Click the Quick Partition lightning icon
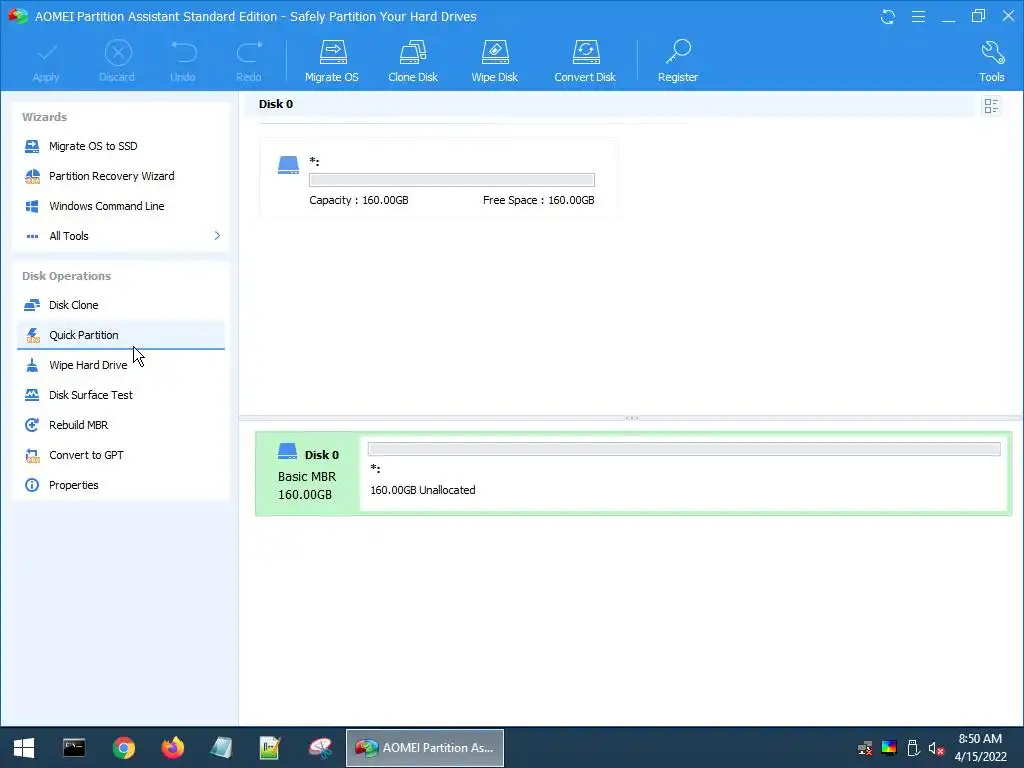This screenshot has width=1024, height=768. pos(32,335)
